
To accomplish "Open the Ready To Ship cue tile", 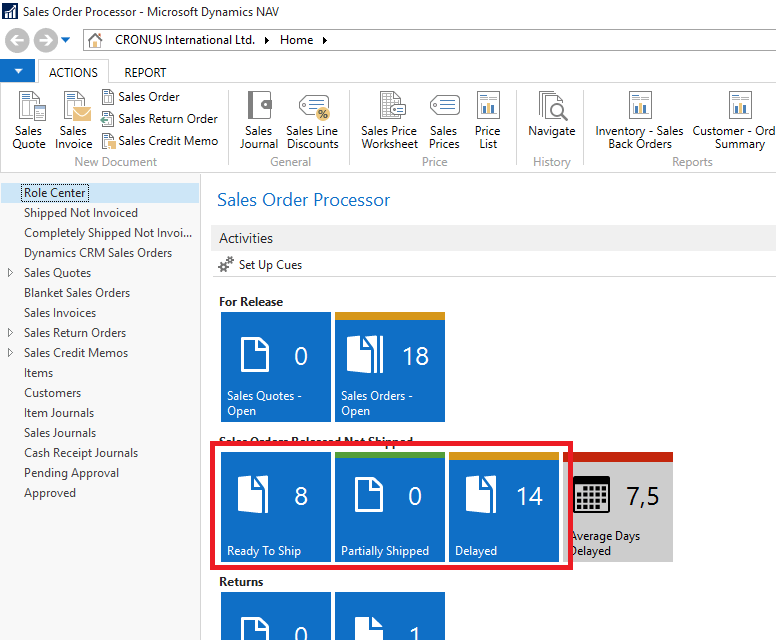I will (275, 507).
